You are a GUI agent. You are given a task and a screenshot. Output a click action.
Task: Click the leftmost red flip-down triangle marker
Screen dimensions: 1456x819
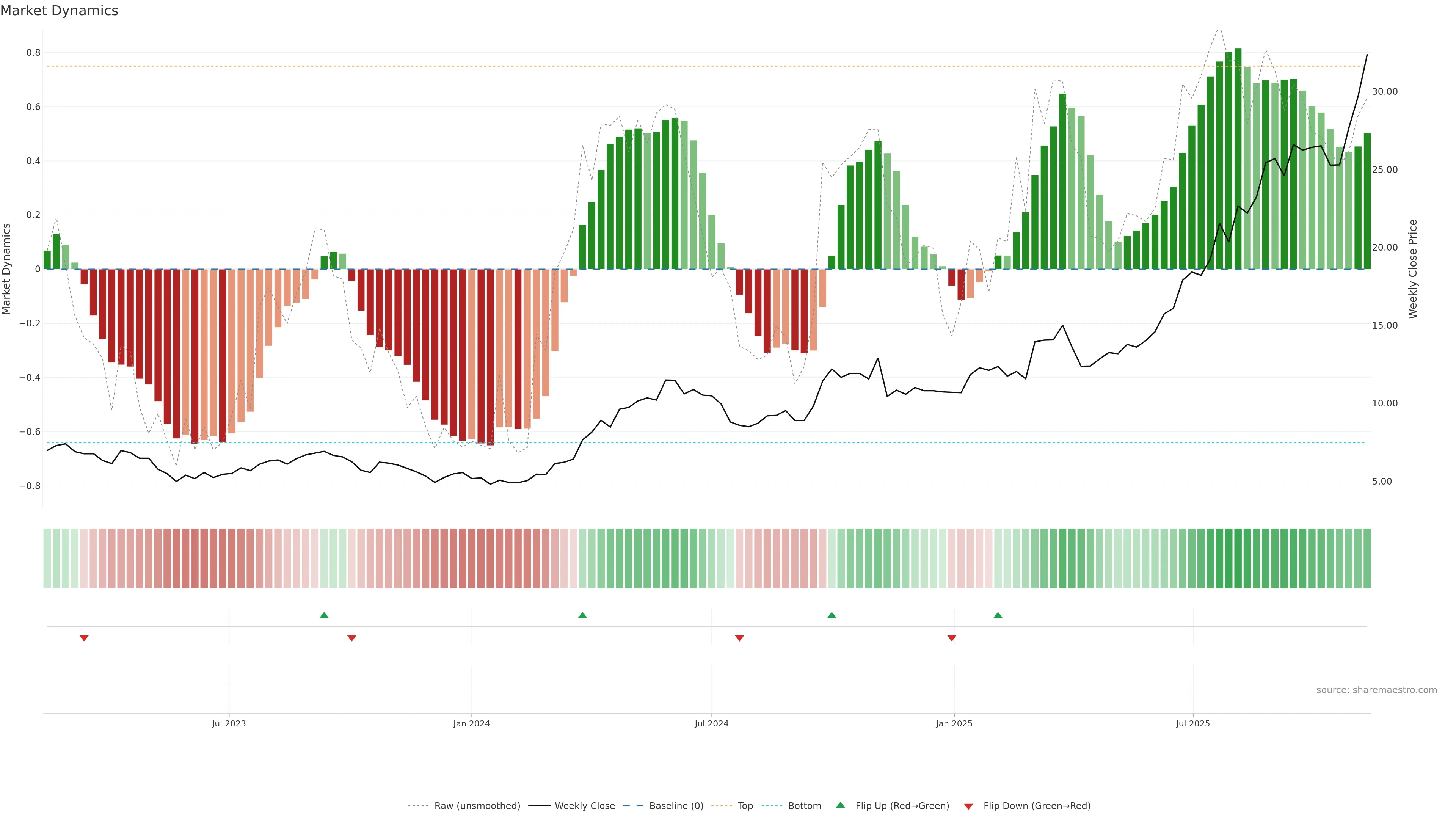pyautogui.click(x=84, y=638)
